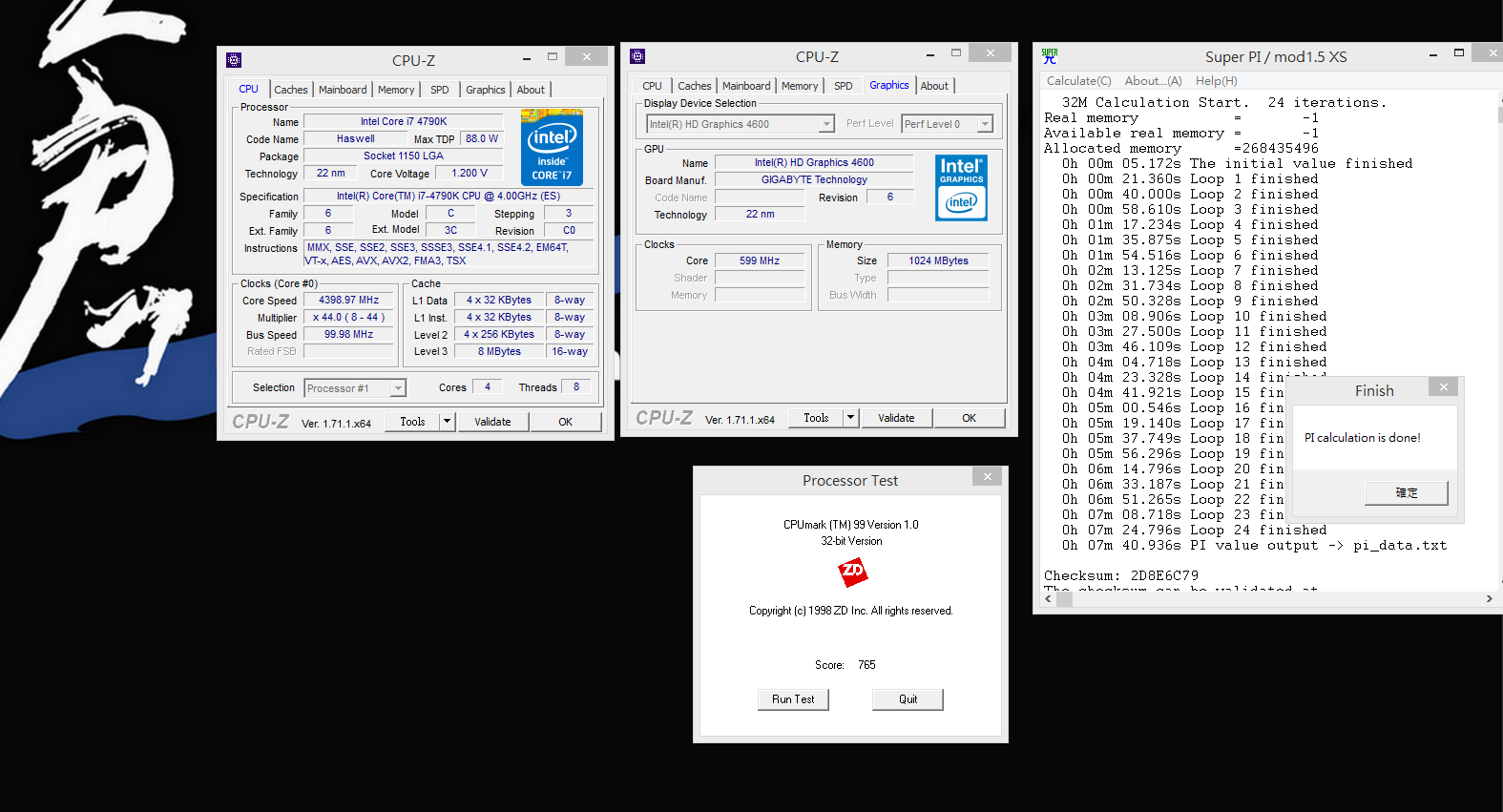Open the SPD tab in left CPU-Z window
The image size is (1503, 812).
440,90
